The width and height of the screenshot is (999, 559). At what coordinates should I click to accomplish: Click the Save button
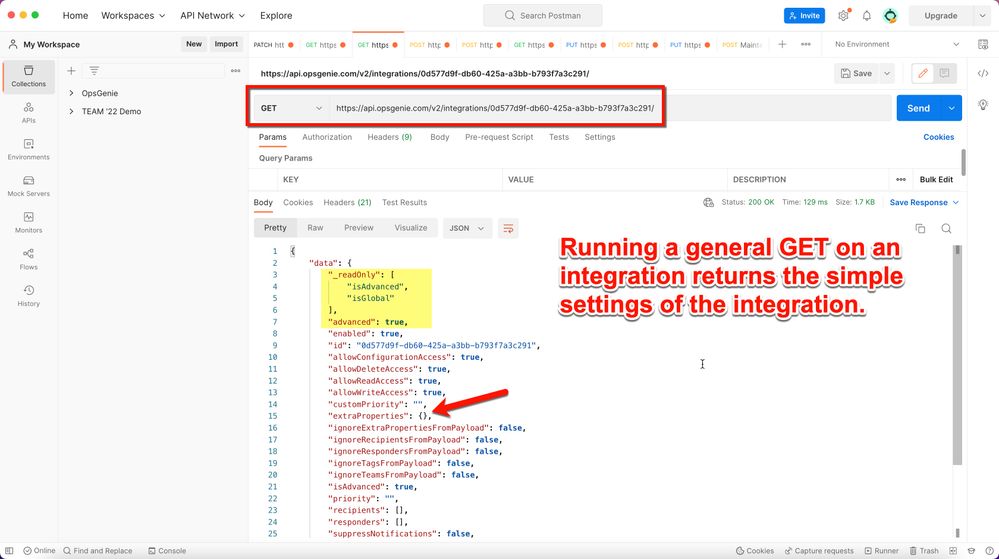pyautogui.click(x=856, y=73)
